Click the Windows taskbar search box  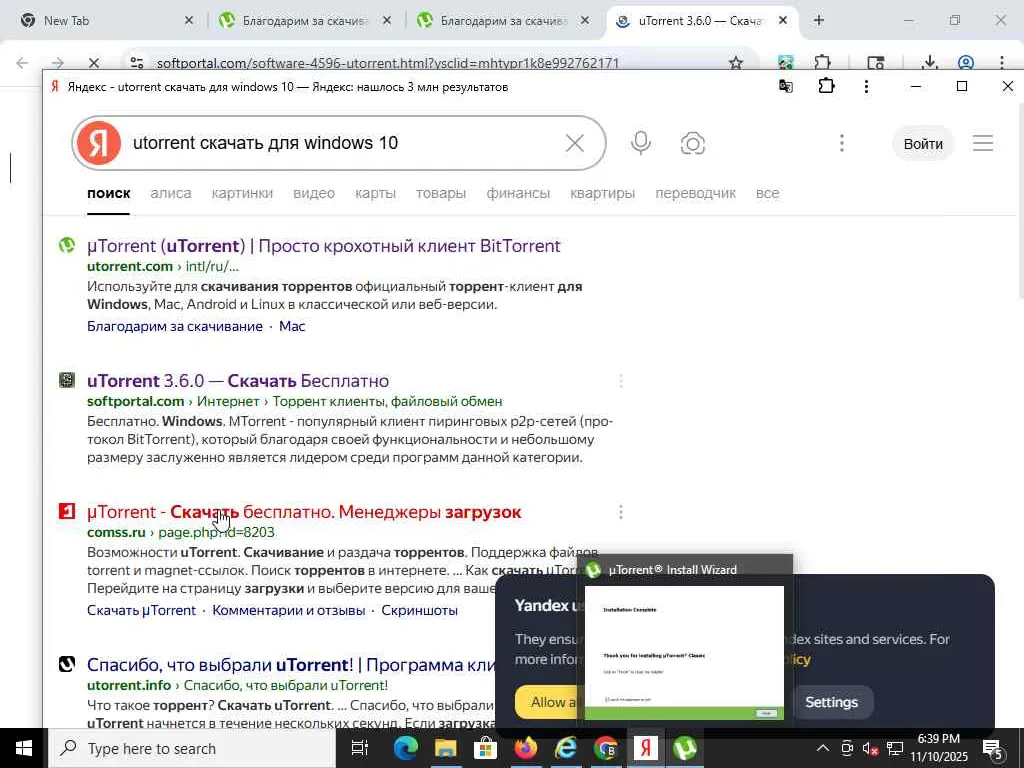[x=193, y=748]
